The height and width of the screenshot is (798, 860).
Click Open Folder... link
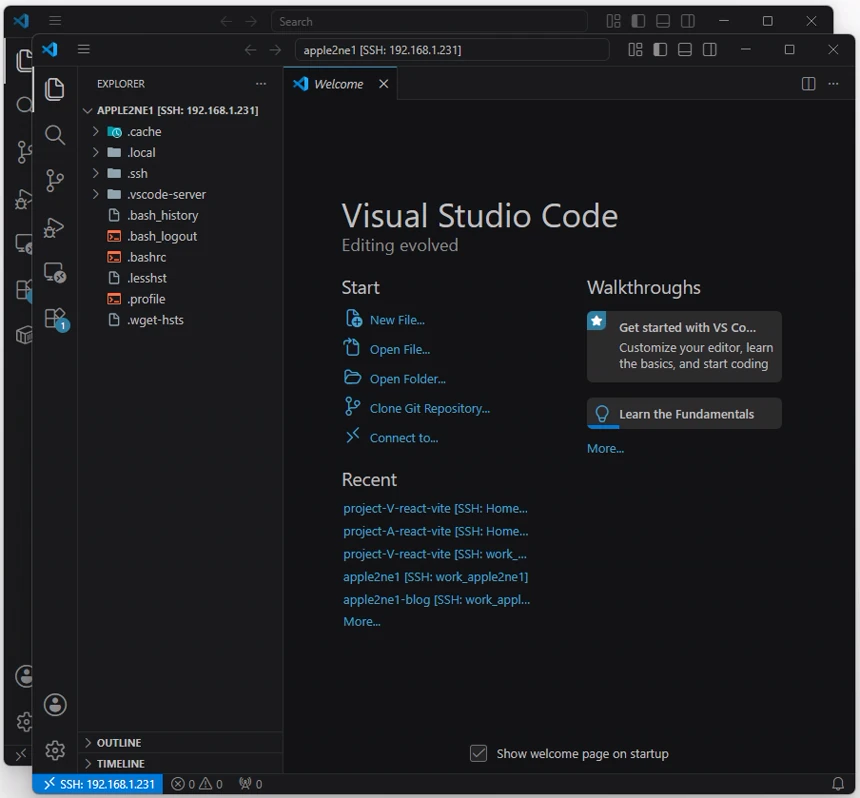[408, 379]
